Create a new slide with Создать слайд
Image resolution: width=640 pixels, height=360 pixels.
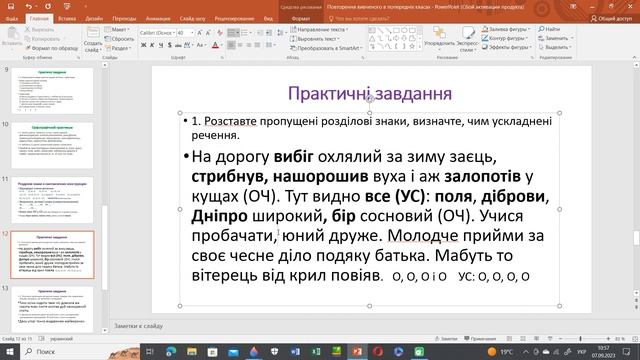(93, 40)
